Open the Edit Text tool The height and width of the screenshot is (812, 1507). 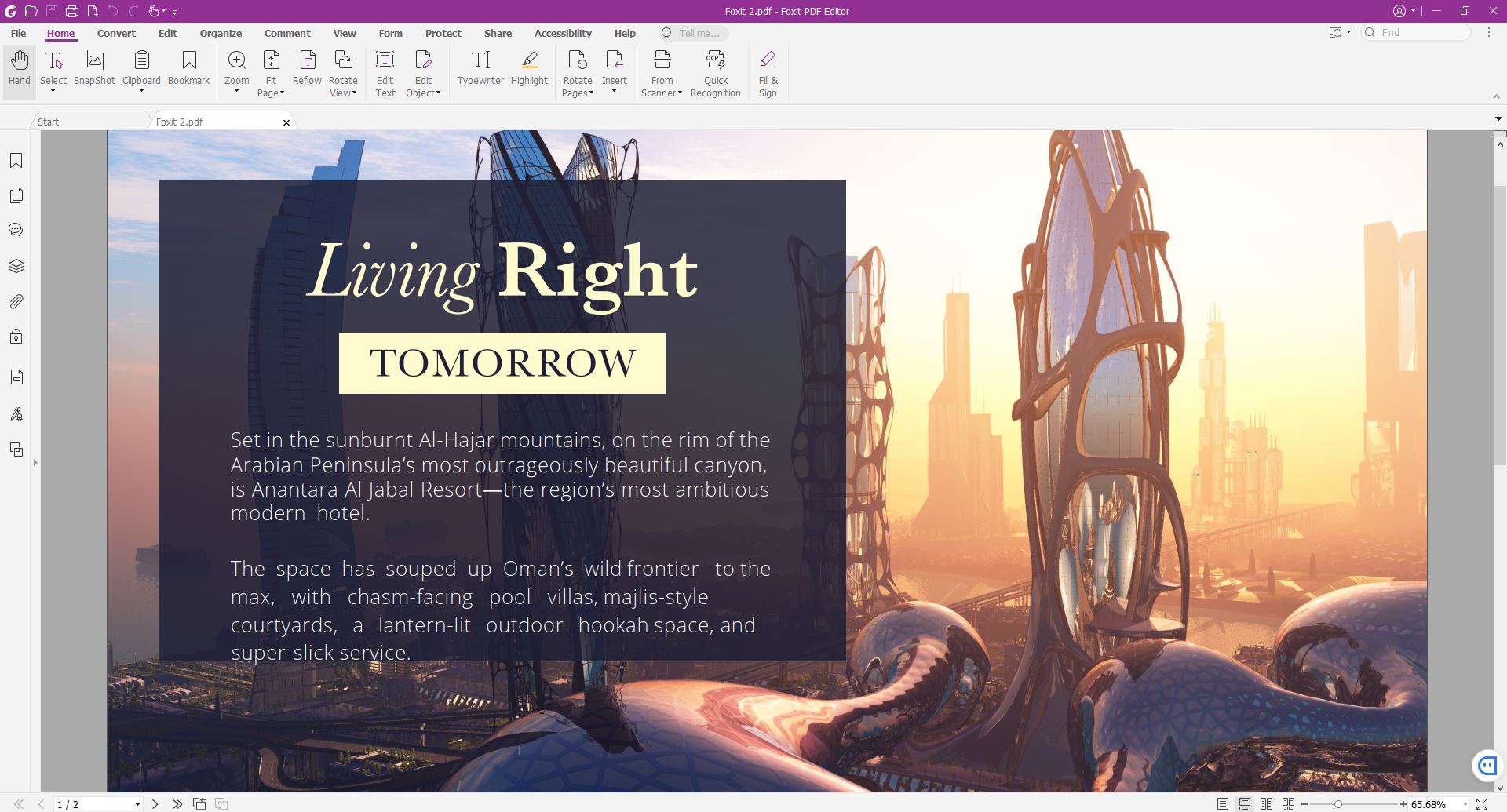point(385,71)
